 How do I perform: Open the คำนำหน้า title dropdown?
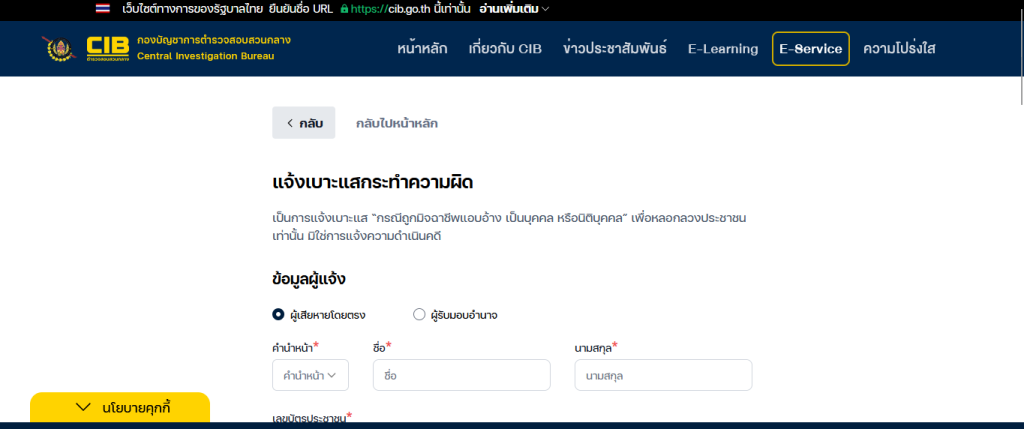[x=310, y=375]
